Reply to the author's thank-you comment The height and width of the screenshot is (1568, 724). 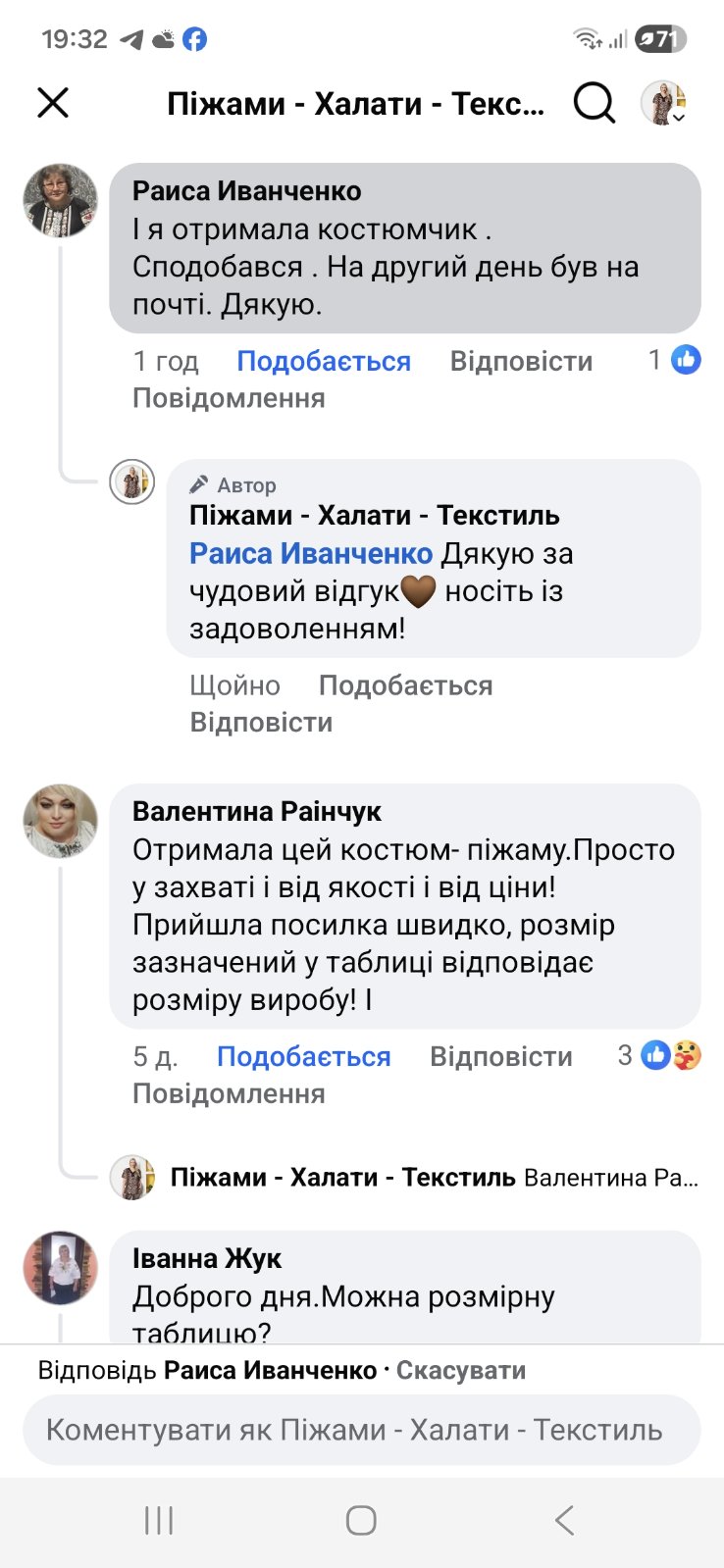click(261, 723)
